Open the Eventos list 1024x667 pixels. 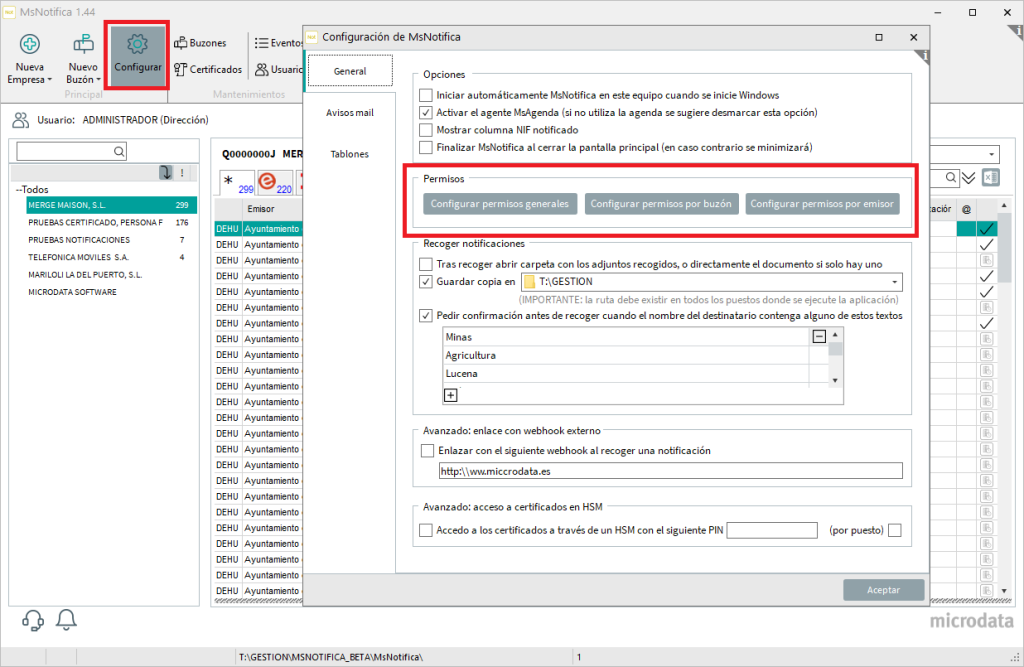[x=278, y=43]
